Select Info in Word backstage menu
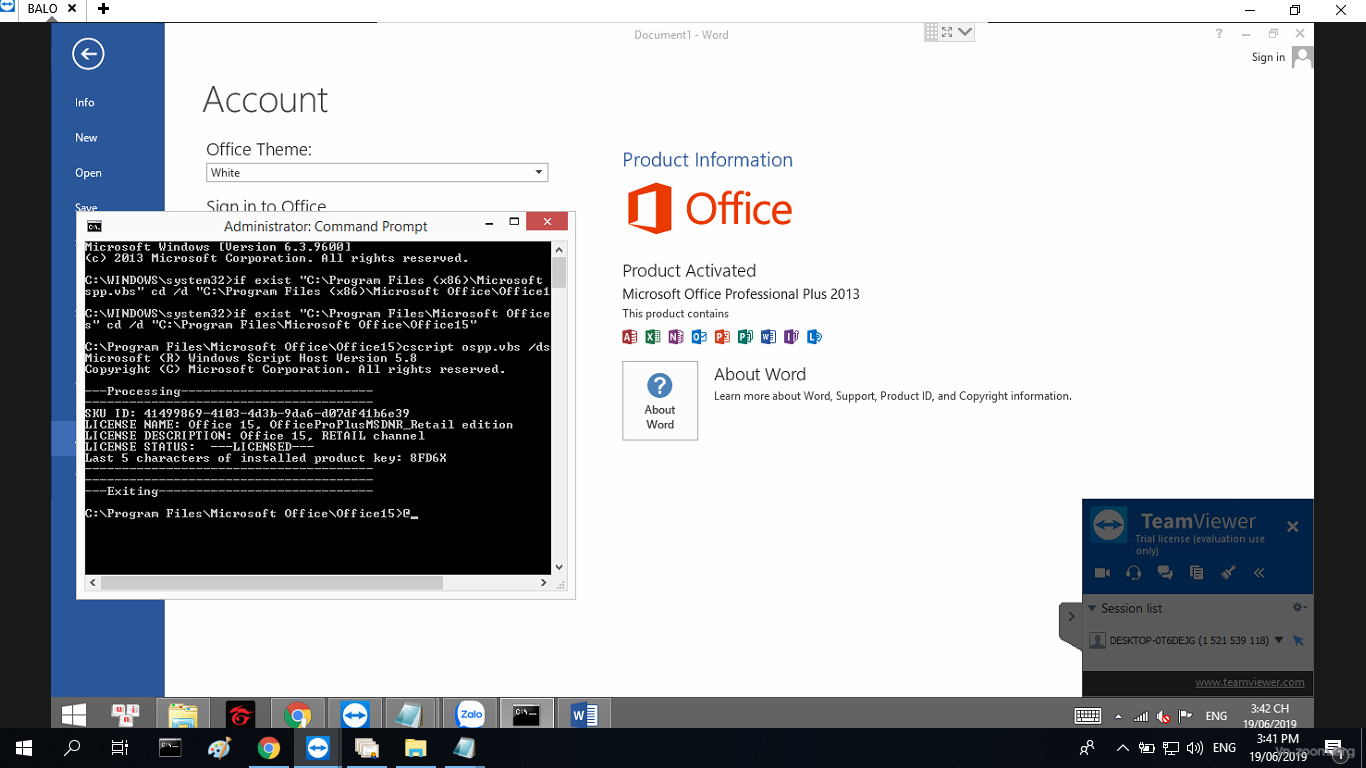This screenshot has height=768, width=1366. coord(85,103)
